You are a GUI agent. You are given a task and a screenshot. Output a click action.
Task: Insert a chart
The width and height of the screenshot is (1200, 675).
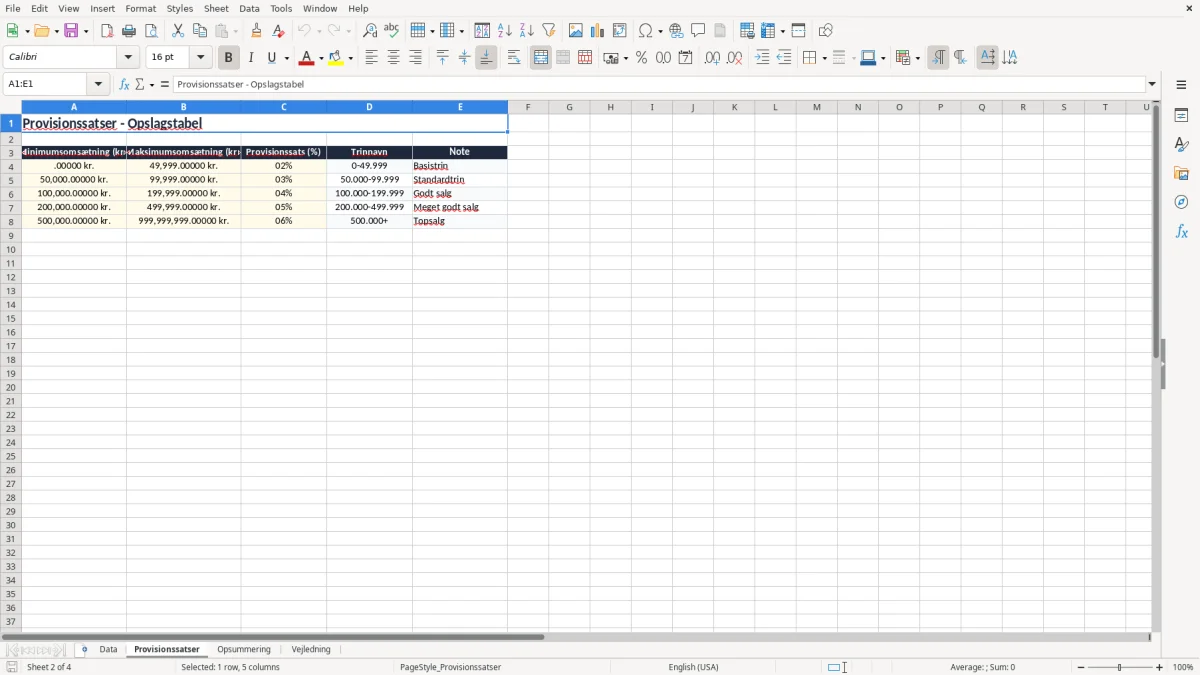pyautogui.click(x=598, y=31)
